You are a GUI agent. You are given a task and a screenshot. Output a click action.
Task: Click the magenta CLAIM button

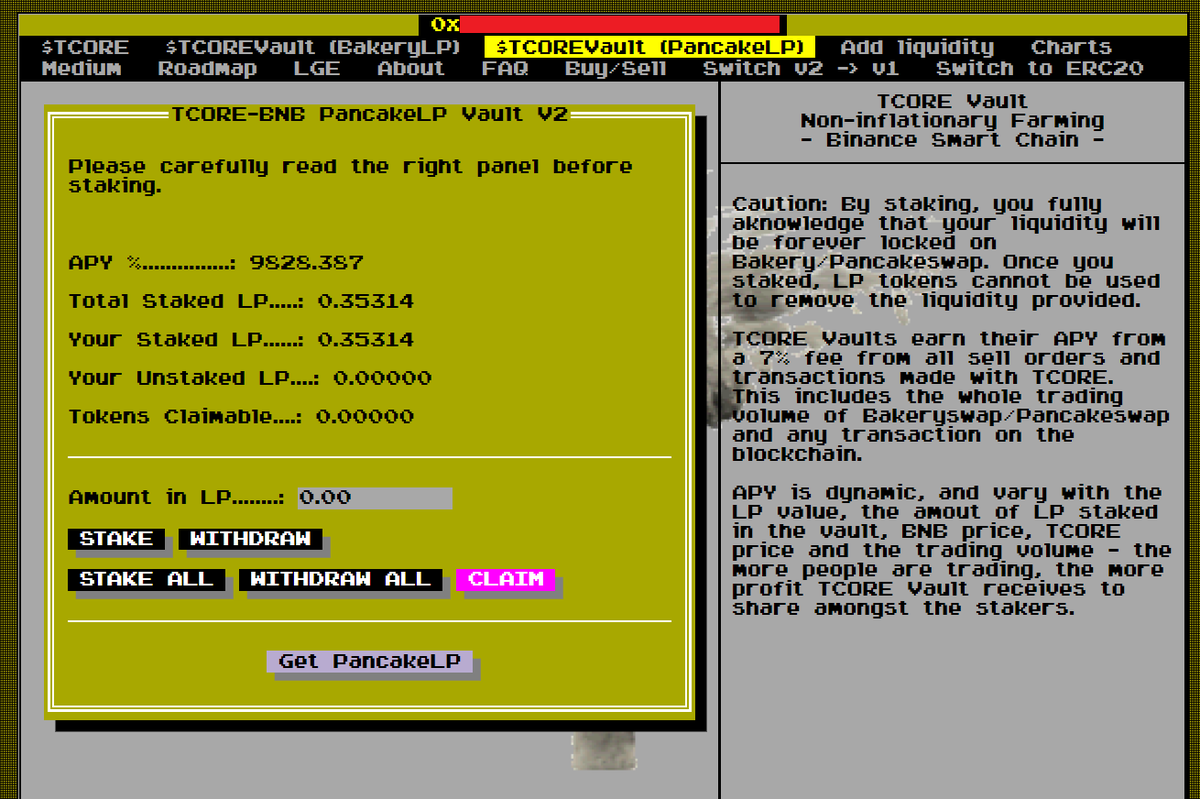click(x=505, y=579)
